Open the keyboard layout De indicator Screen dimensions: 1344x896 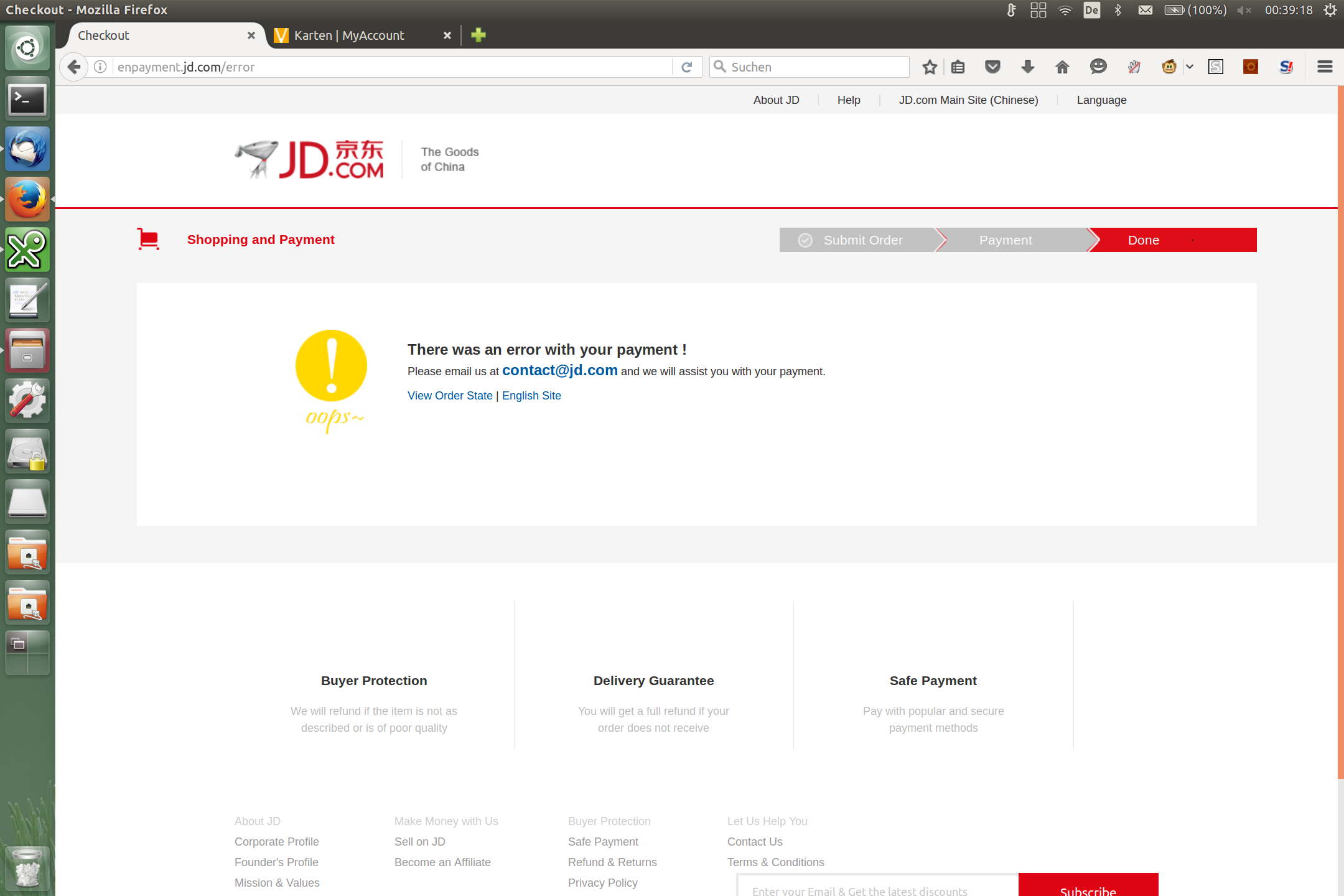point(1091,10)
